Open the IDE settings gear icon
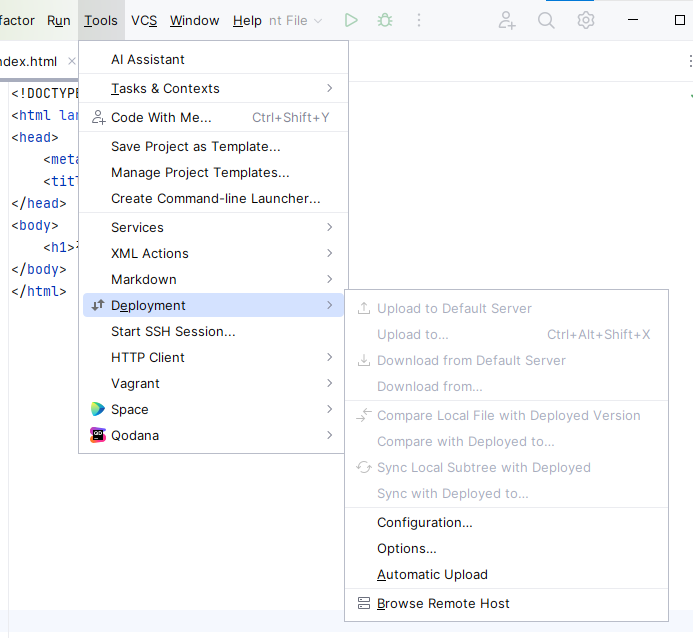 [586, 20]
